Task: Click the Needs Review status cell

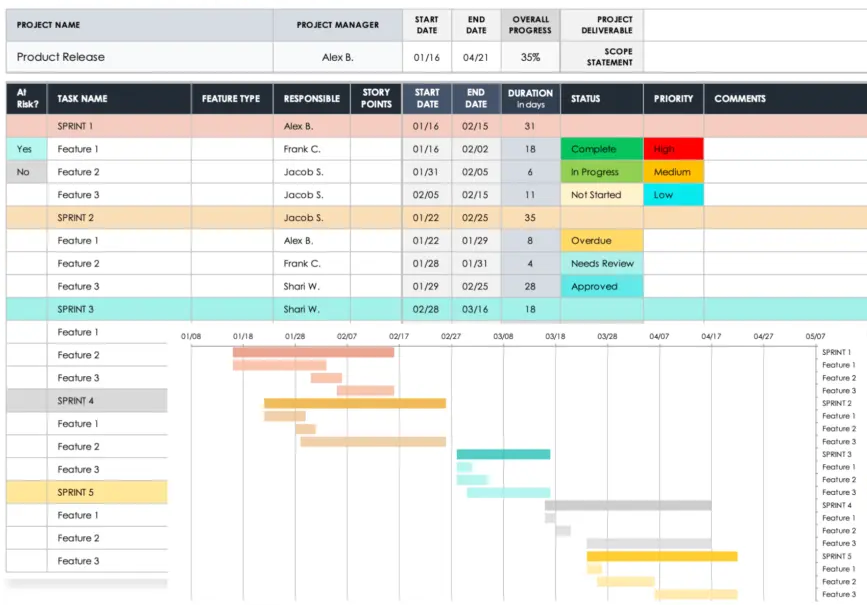Action: tap(601, 264)
